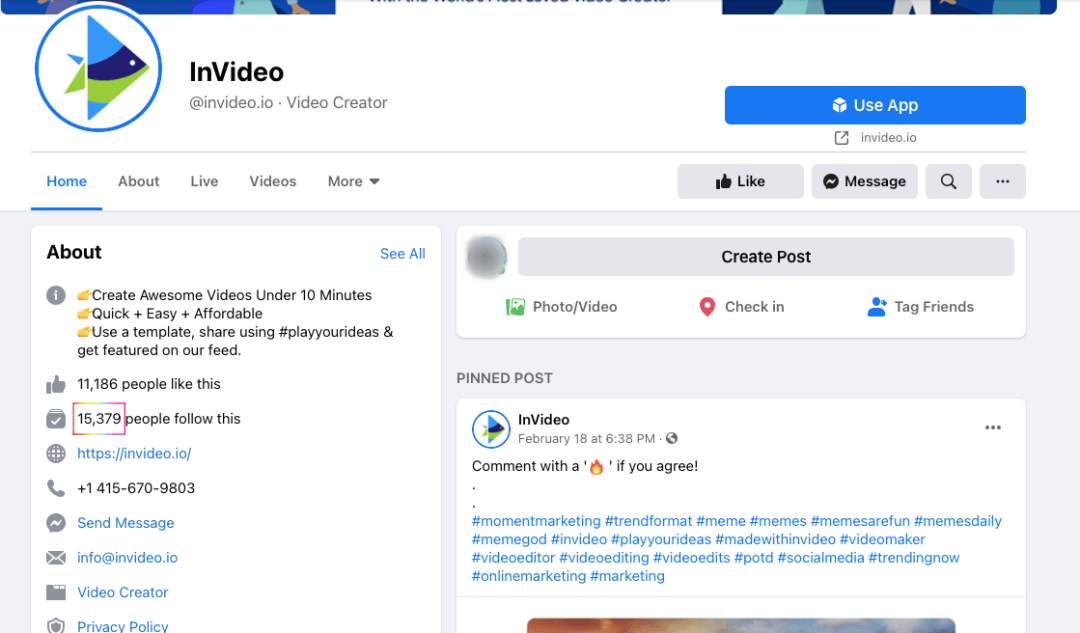Click the #trendformat hashtag
This screenshot has height=633, width=1080.
(648, 521)
